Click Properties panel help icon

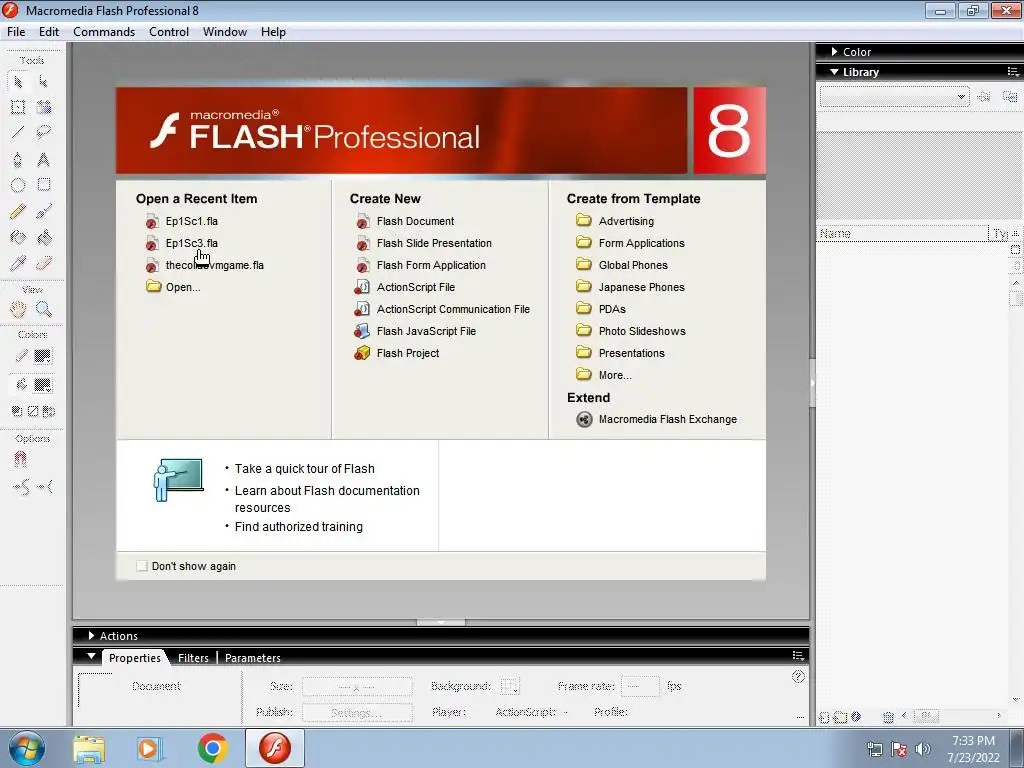(798, 677)
